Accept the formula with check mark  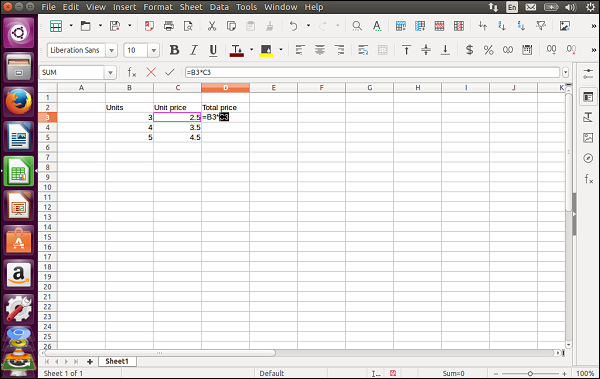coord(170,72)
